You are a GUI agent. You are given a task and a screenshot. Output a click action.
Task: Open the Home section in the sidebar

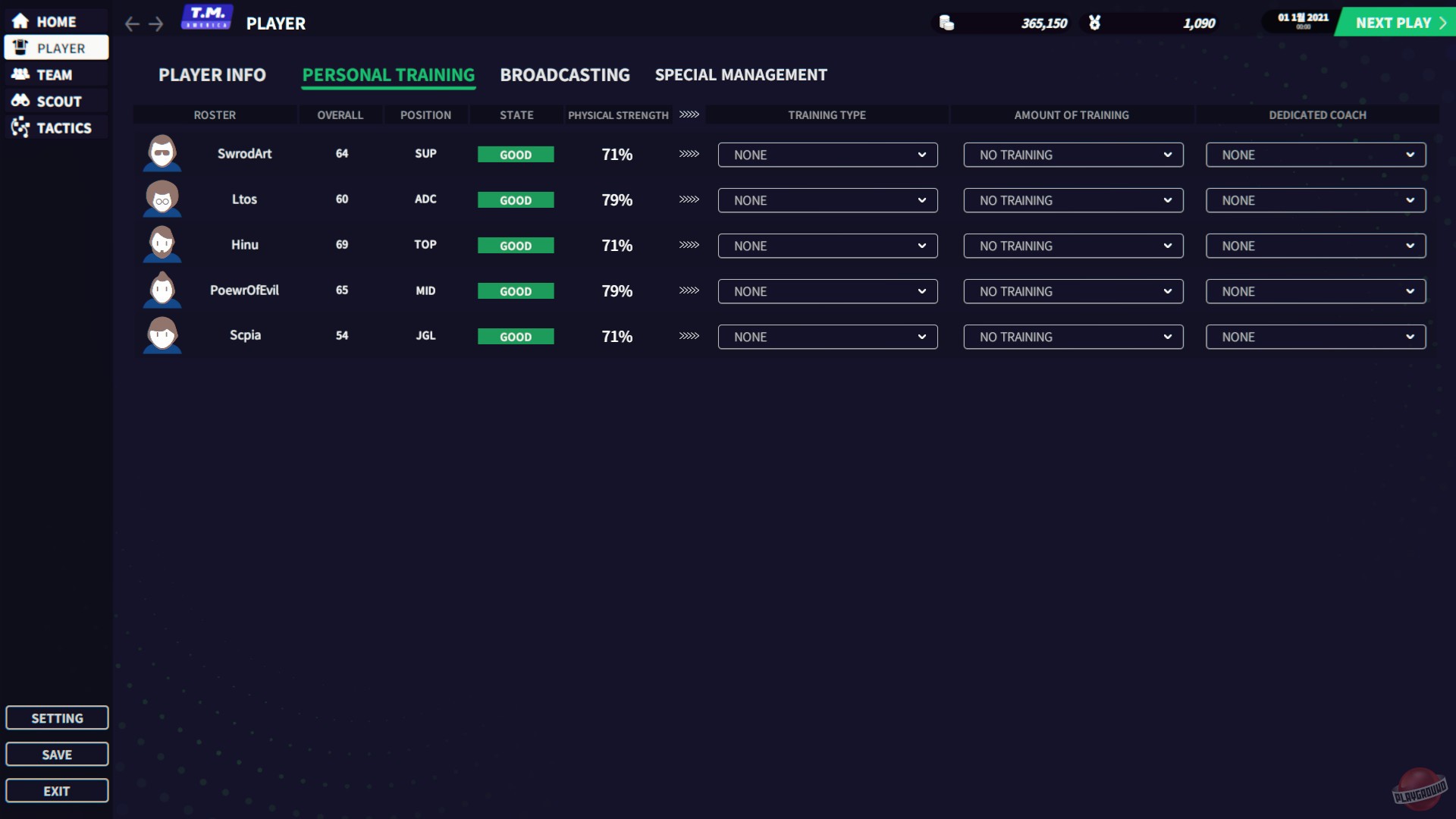[56, 21]
